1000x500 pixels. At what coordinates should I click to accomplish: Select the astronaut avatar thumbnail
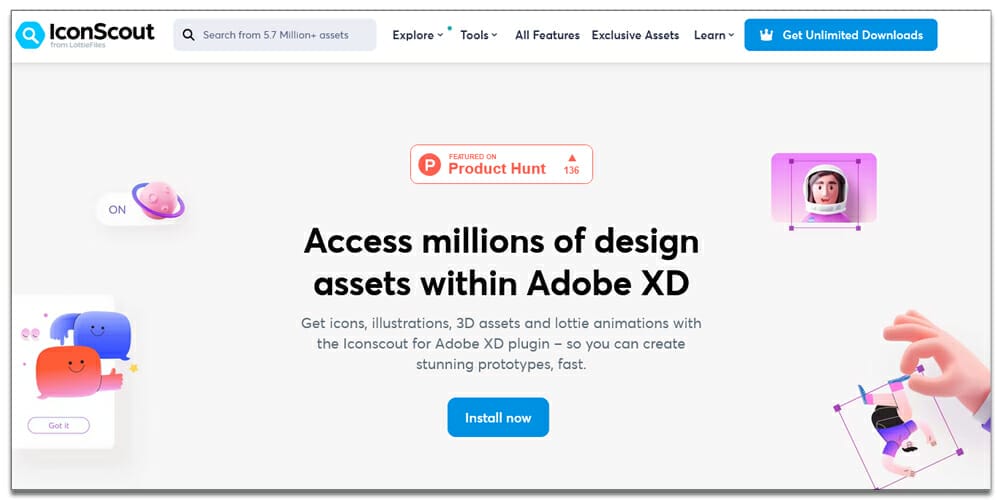pos(824,189)
